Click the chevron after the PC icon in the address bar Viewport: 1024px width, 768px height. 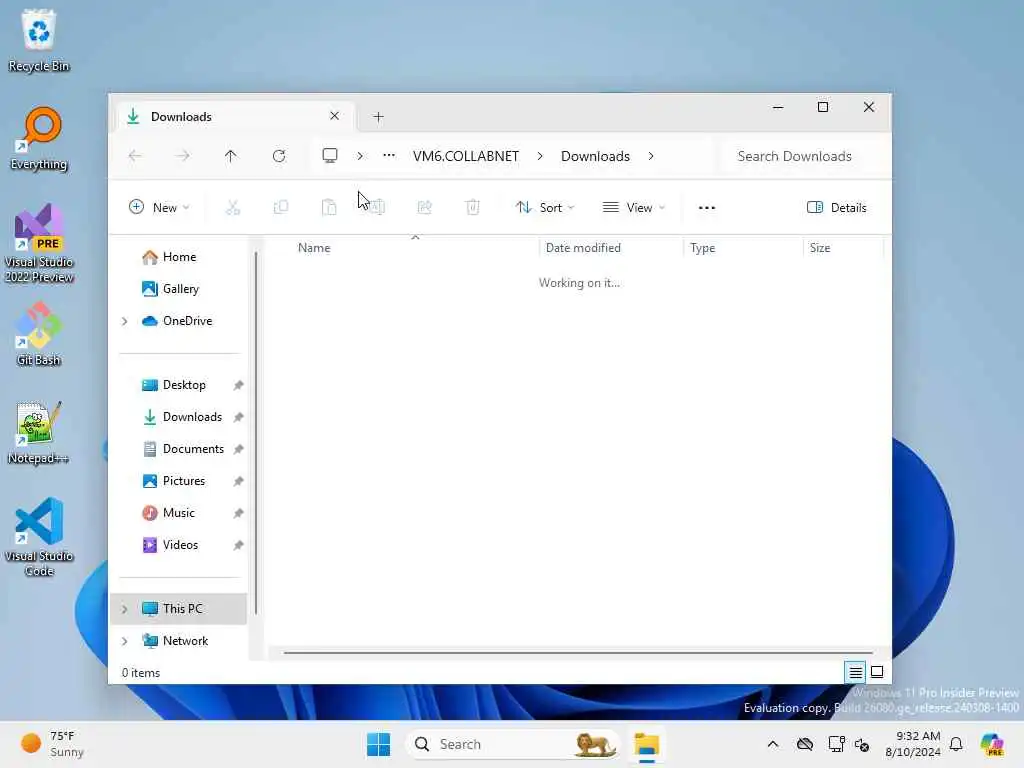click(x=360, y=156)
